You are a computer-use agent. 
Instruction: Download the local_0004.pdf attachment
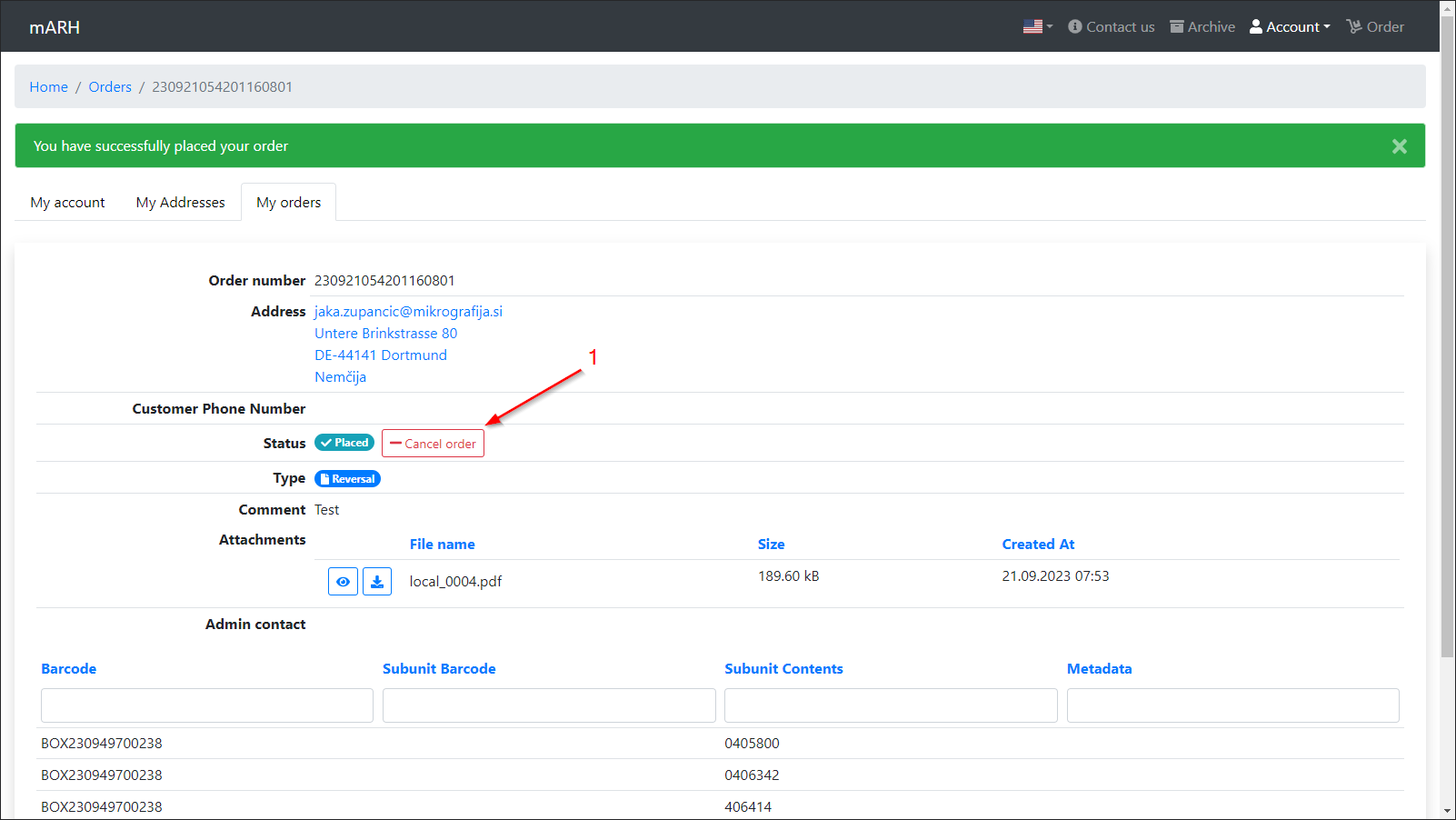point(377,582)
